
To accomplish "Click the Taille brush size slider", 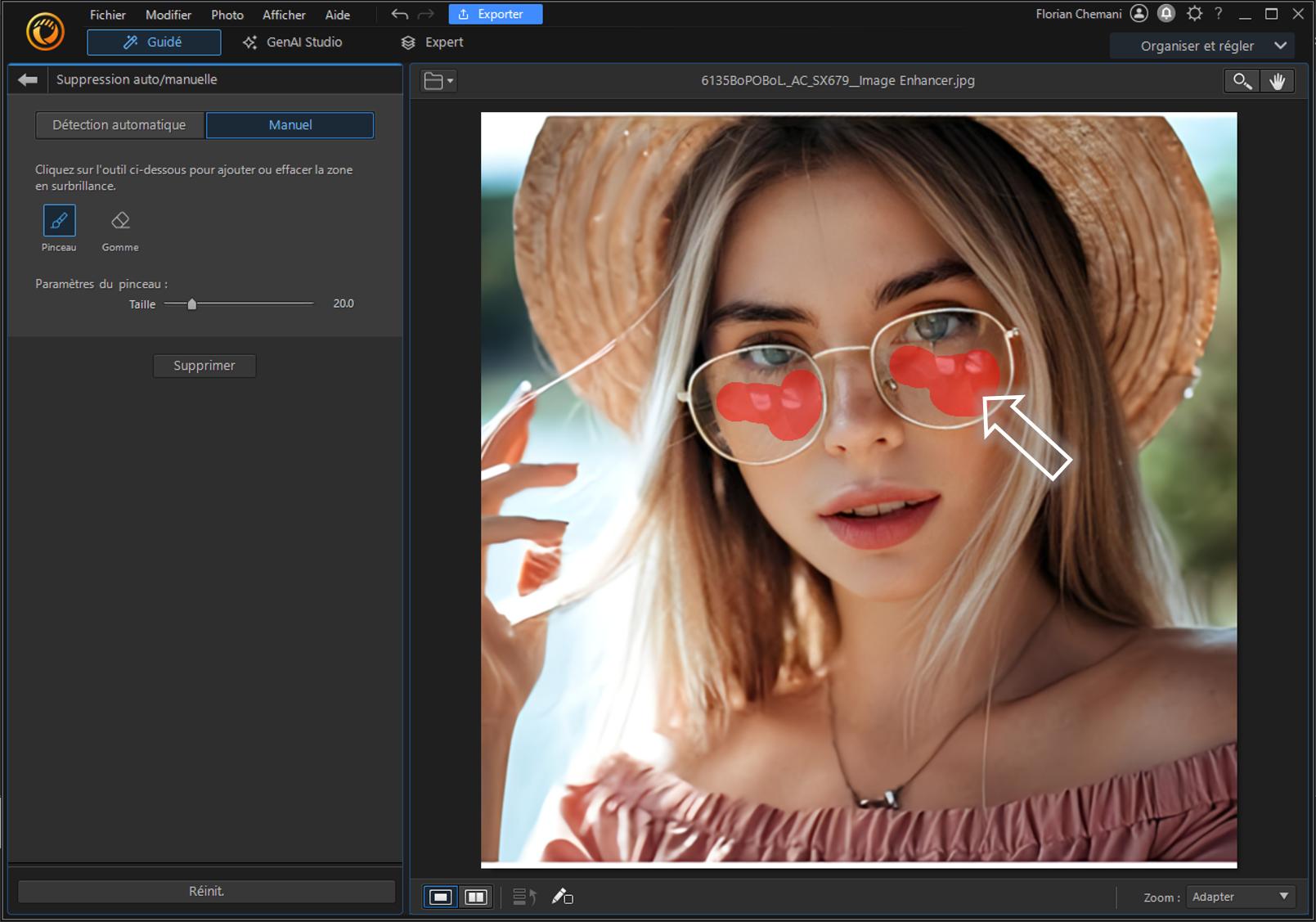I will click(x=238, y=304).
